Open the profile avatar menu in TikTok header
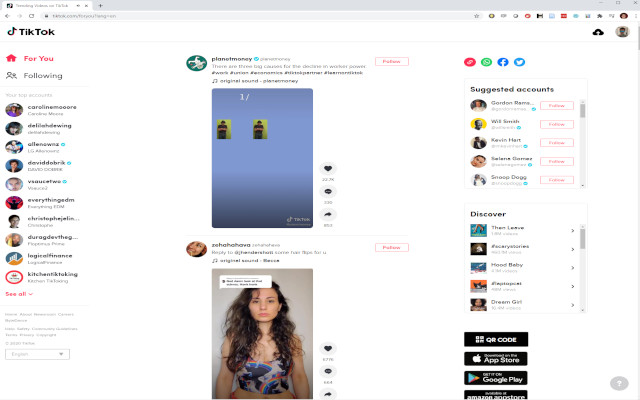 [622, 31]
